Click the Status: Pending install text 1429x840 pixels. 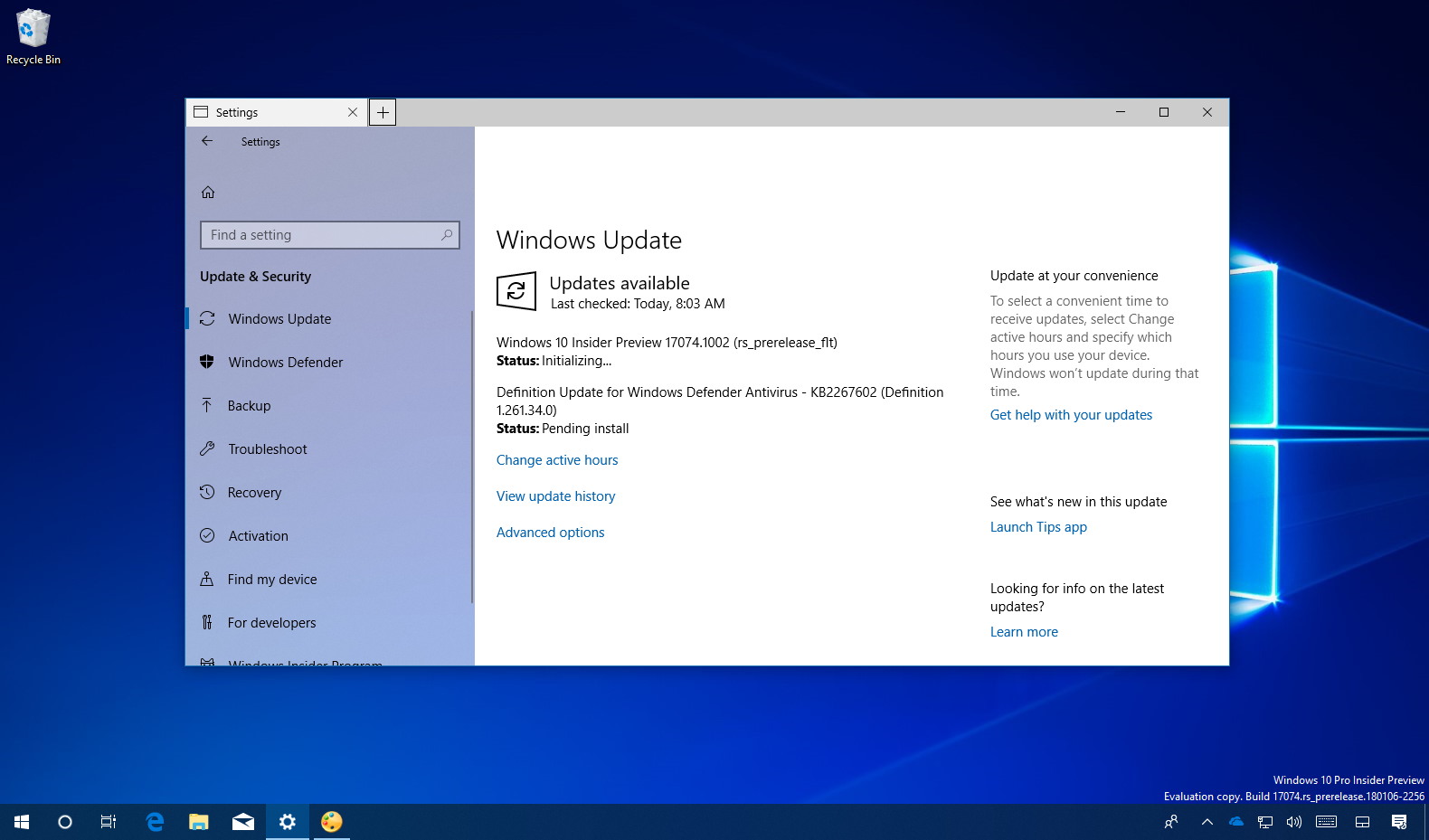pyautogui.click(x=563, y=429)
